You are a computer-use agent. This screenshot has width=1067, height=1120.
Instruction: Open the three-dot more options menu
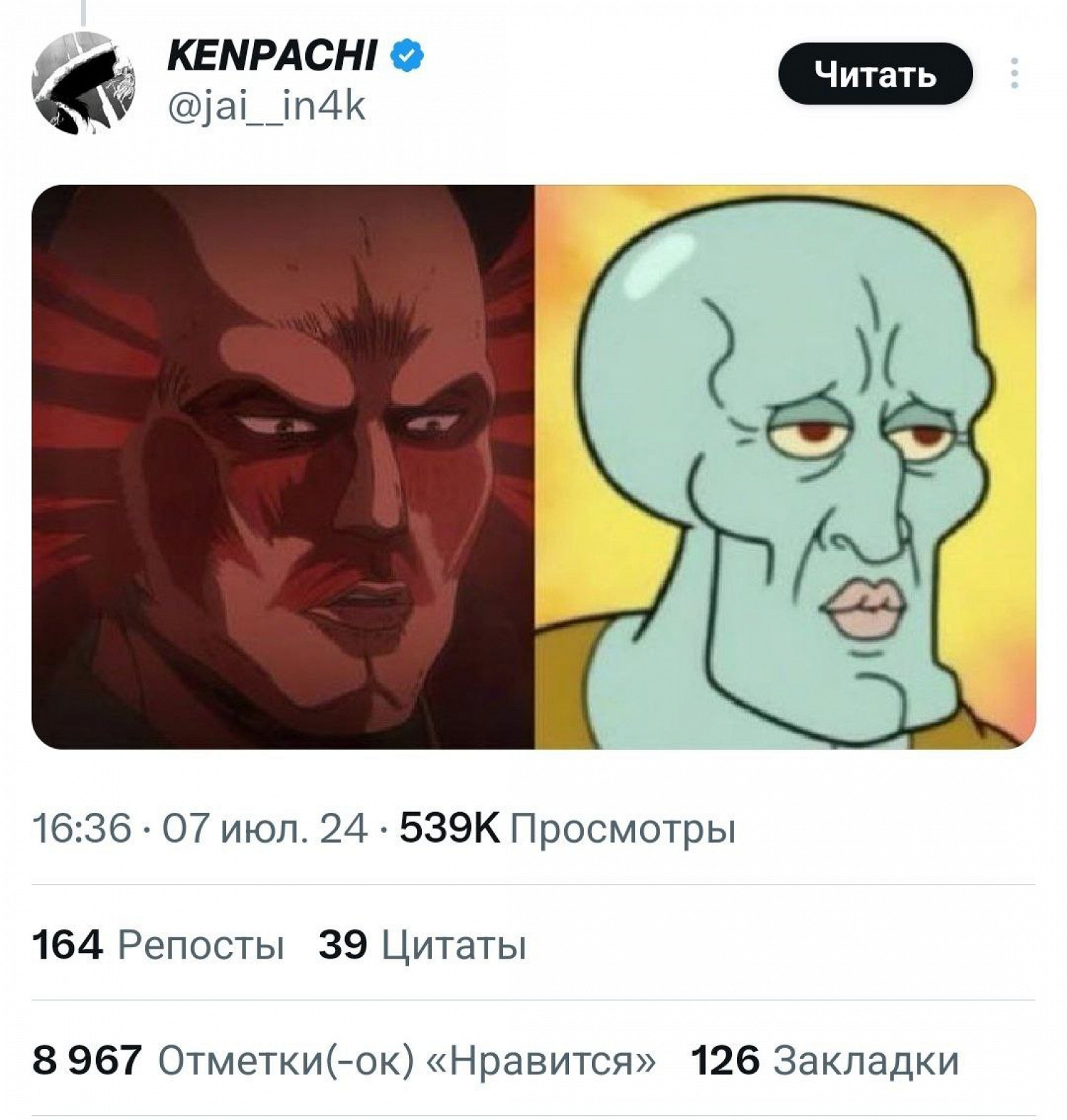point(1014,73)
